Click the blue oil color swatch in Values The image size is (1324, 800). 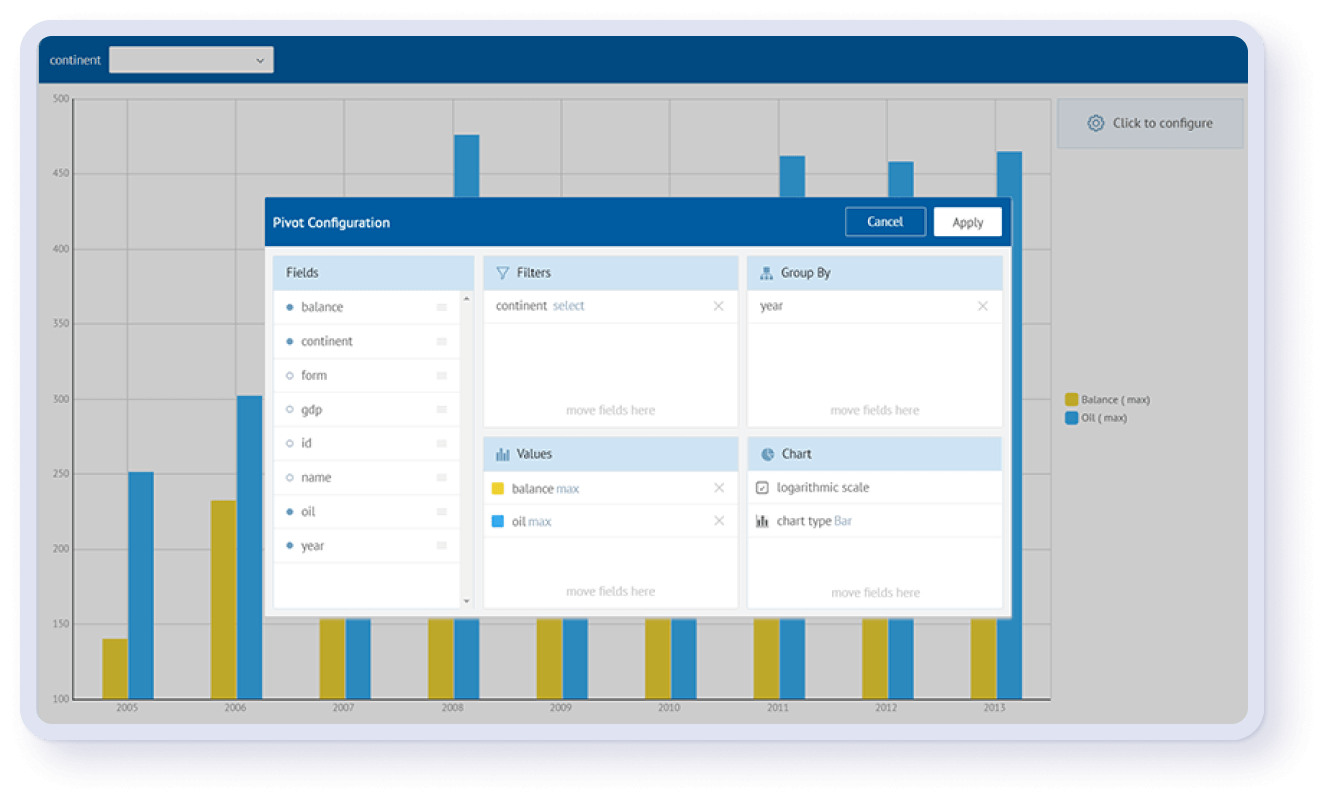pos(498,521)
